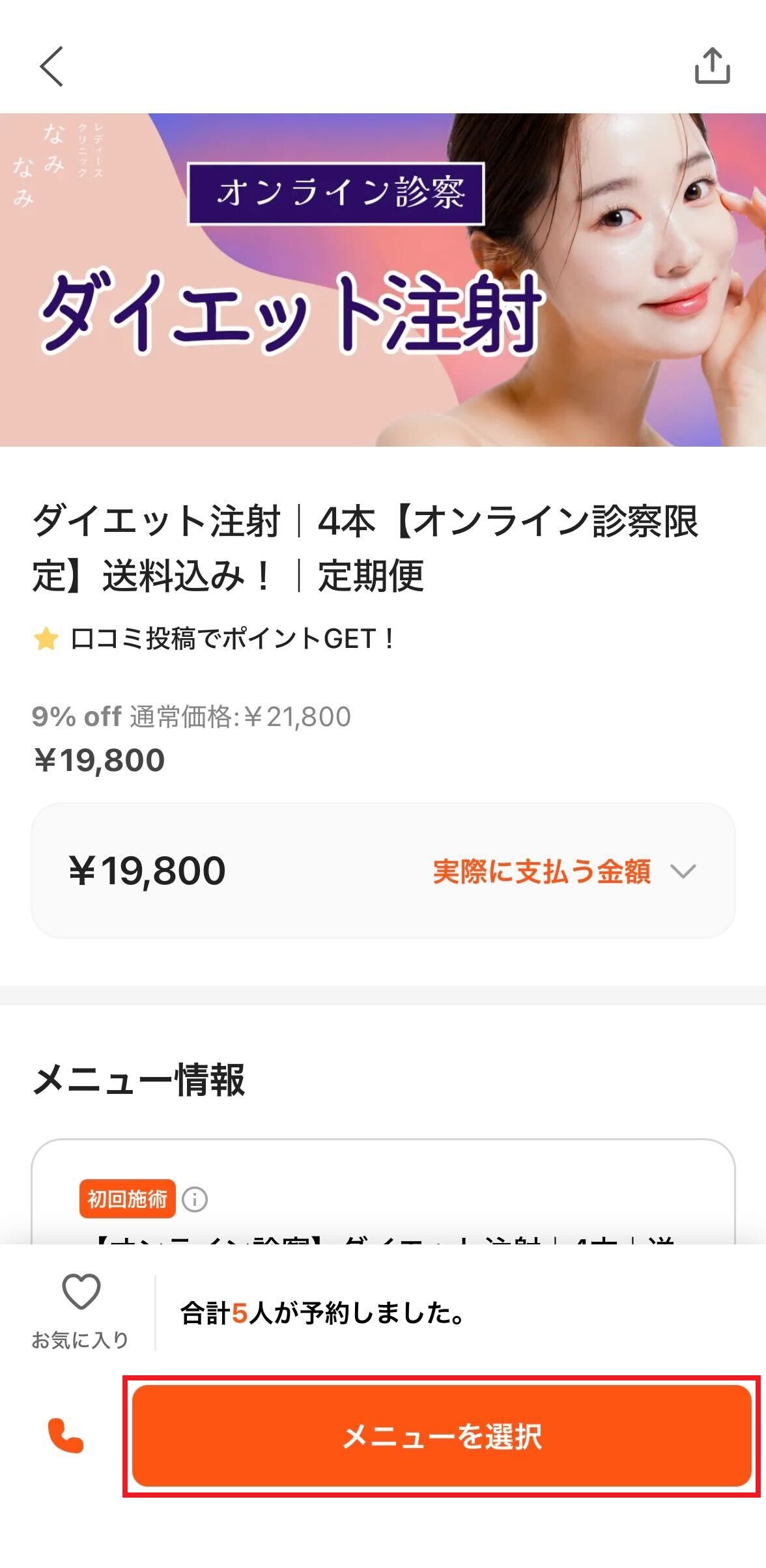This screenshot has height=1568, width=766.
Task: Tap the heart favorite icon
Action: 81,1291
